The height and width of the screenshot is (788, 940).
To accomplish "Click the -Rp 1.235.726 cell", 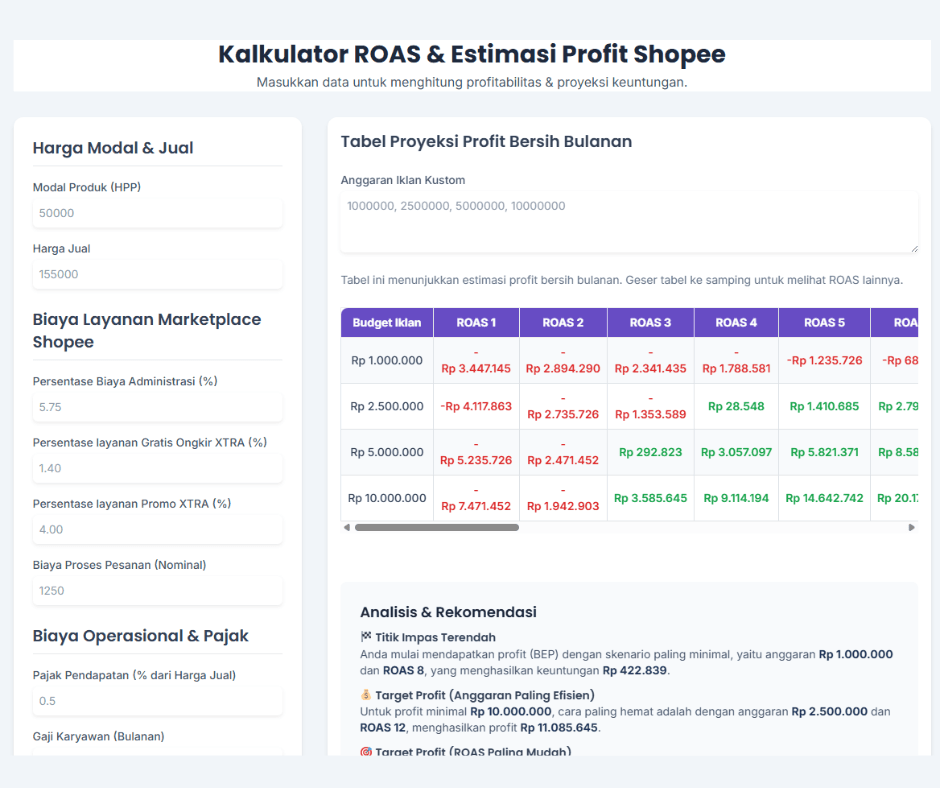I will [824, 360].
